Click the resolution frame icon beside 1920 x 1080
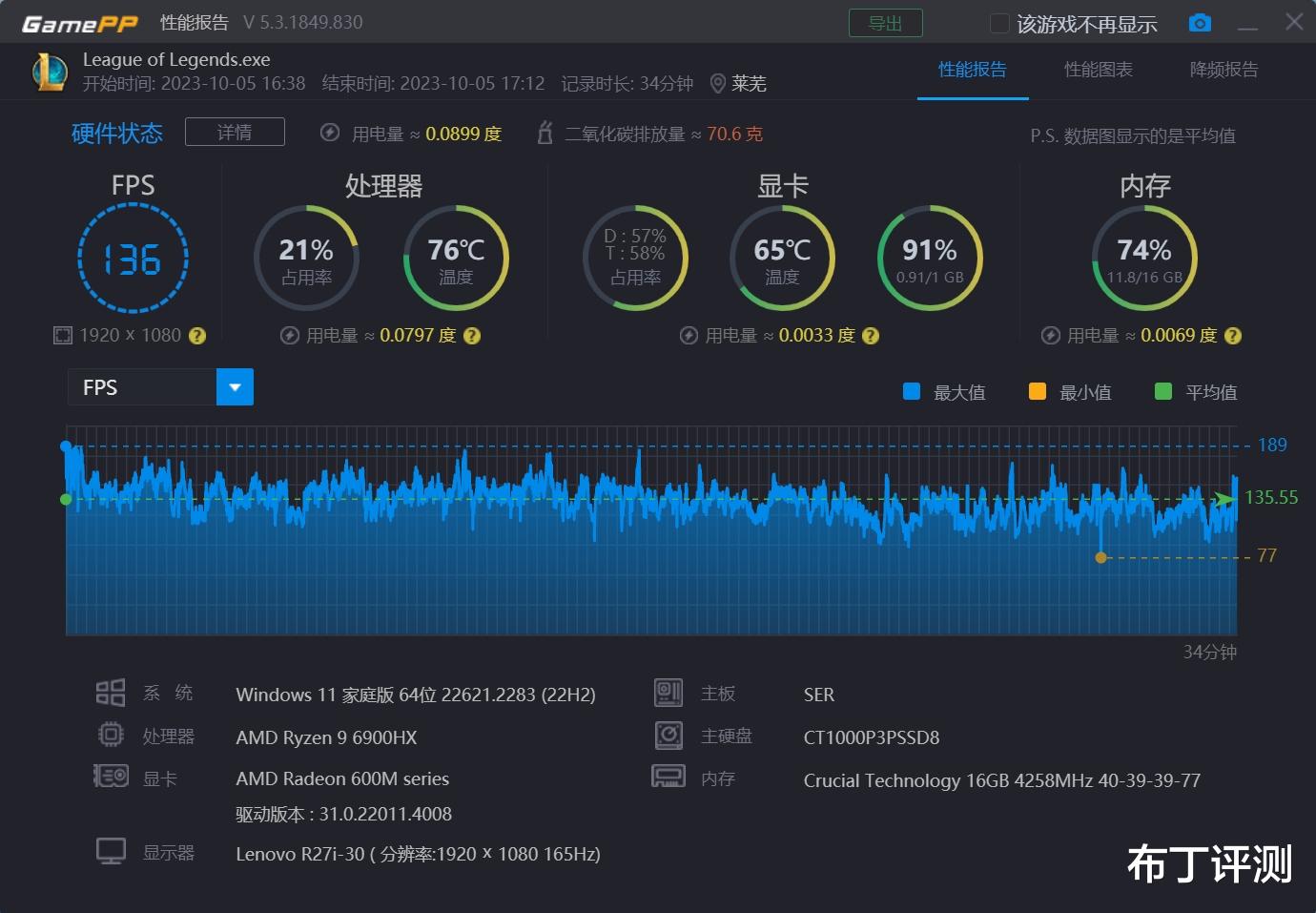This screenshot has height=913, width=1316. click(63, 335)
